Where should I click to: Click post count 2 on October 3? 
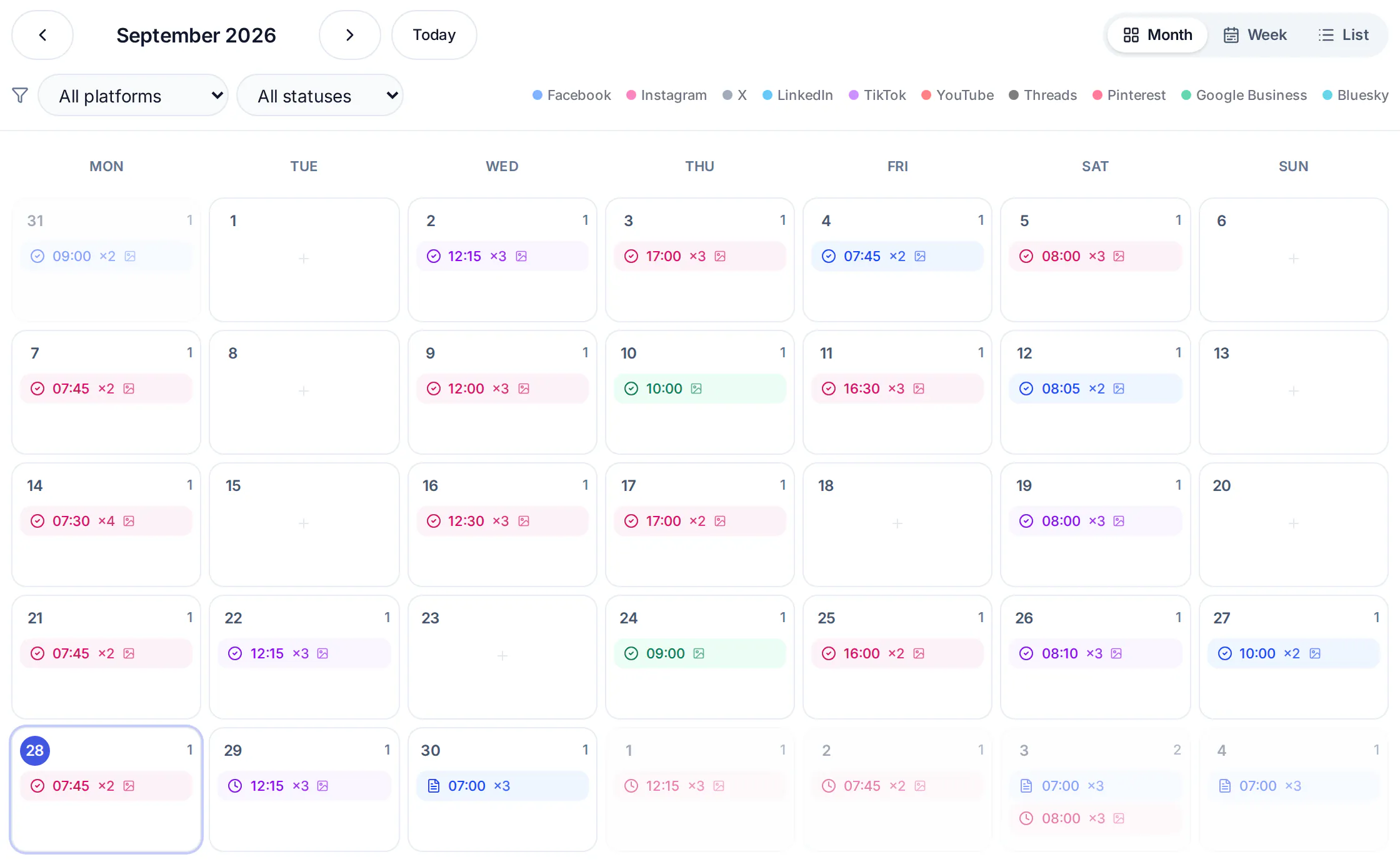pyautogui.click(x=1177, y=750)
